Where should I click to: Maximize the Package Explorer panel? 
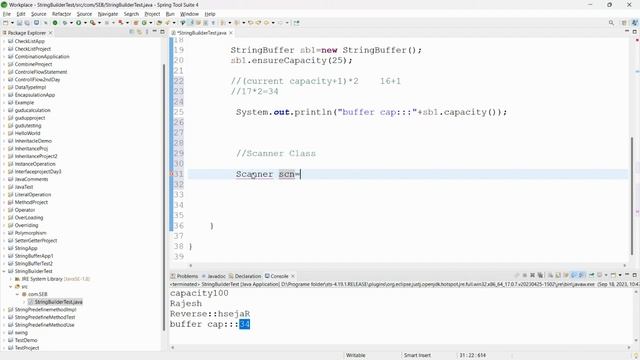(162, 31)
